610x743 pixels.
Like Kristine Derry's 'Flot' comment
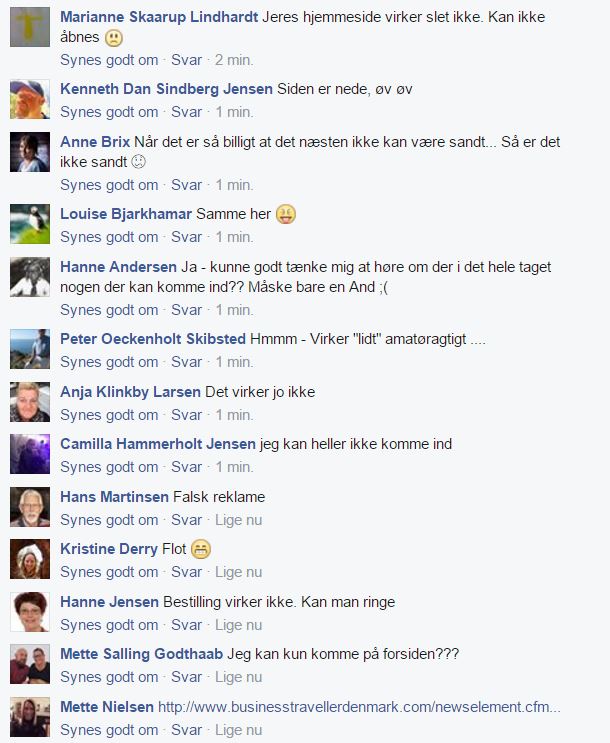coord(109,572)
